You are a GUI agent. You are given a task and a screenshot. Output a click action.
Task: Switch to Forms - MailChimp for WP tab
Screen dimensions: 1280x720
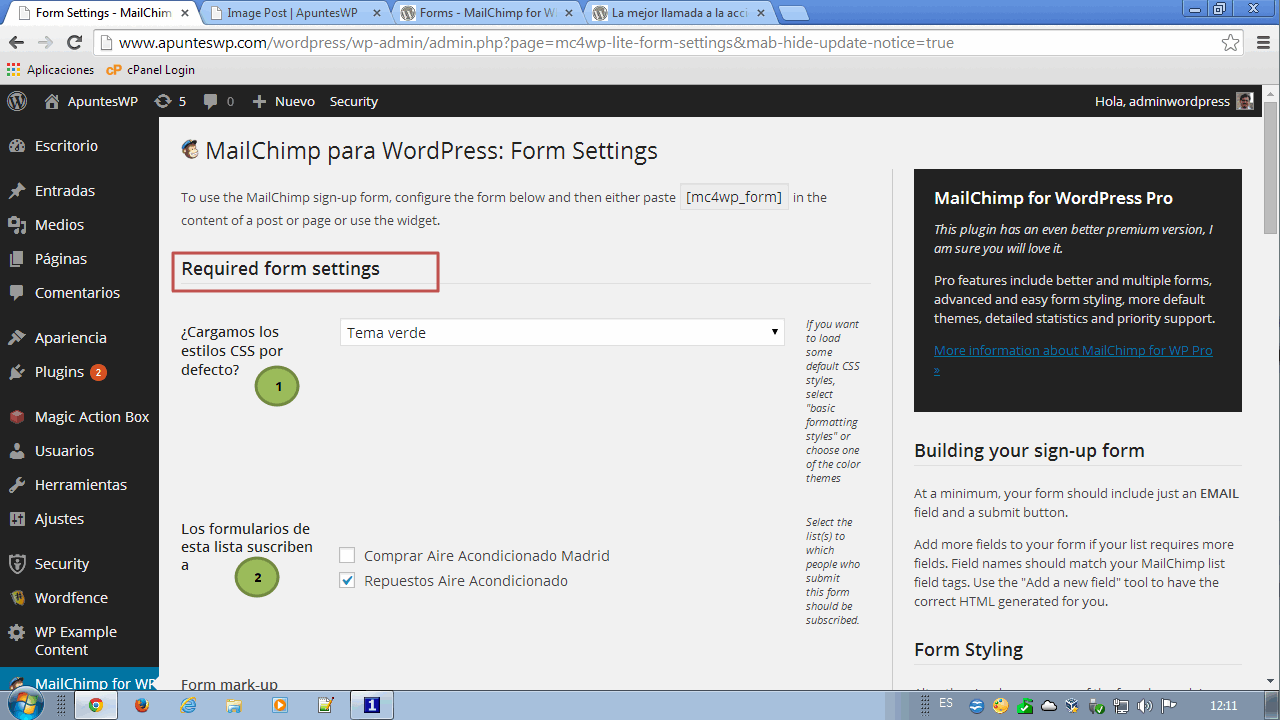pyautogui.click(x=488, y=13)
